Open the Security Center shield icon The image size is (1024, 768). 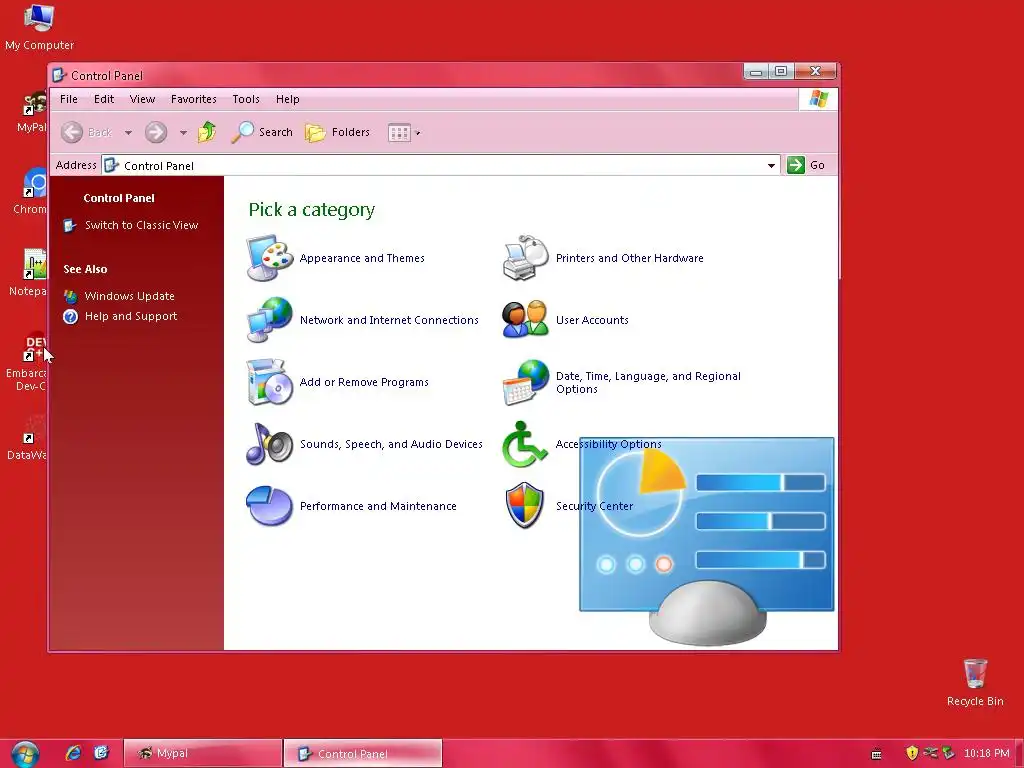(525, 505)
